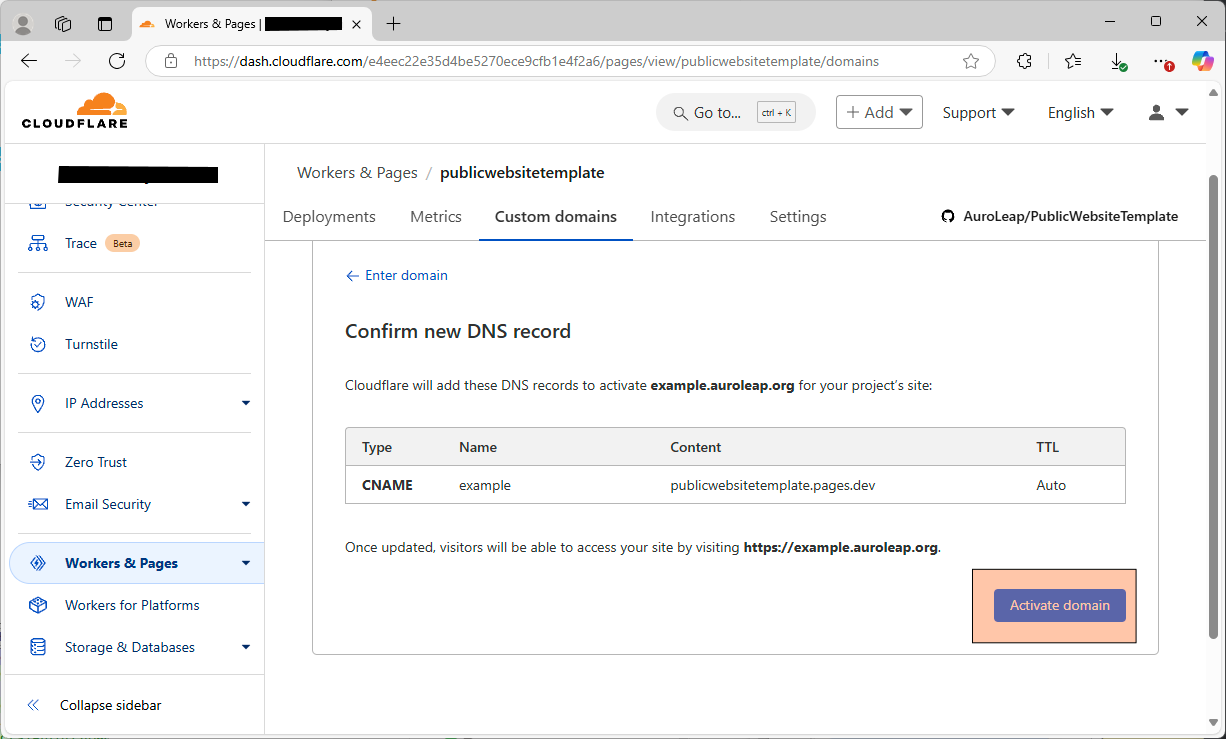Screen dimensions: 1226x739
Task: Click the Collapse sidebar chevron icon
Action: [33, 705]
